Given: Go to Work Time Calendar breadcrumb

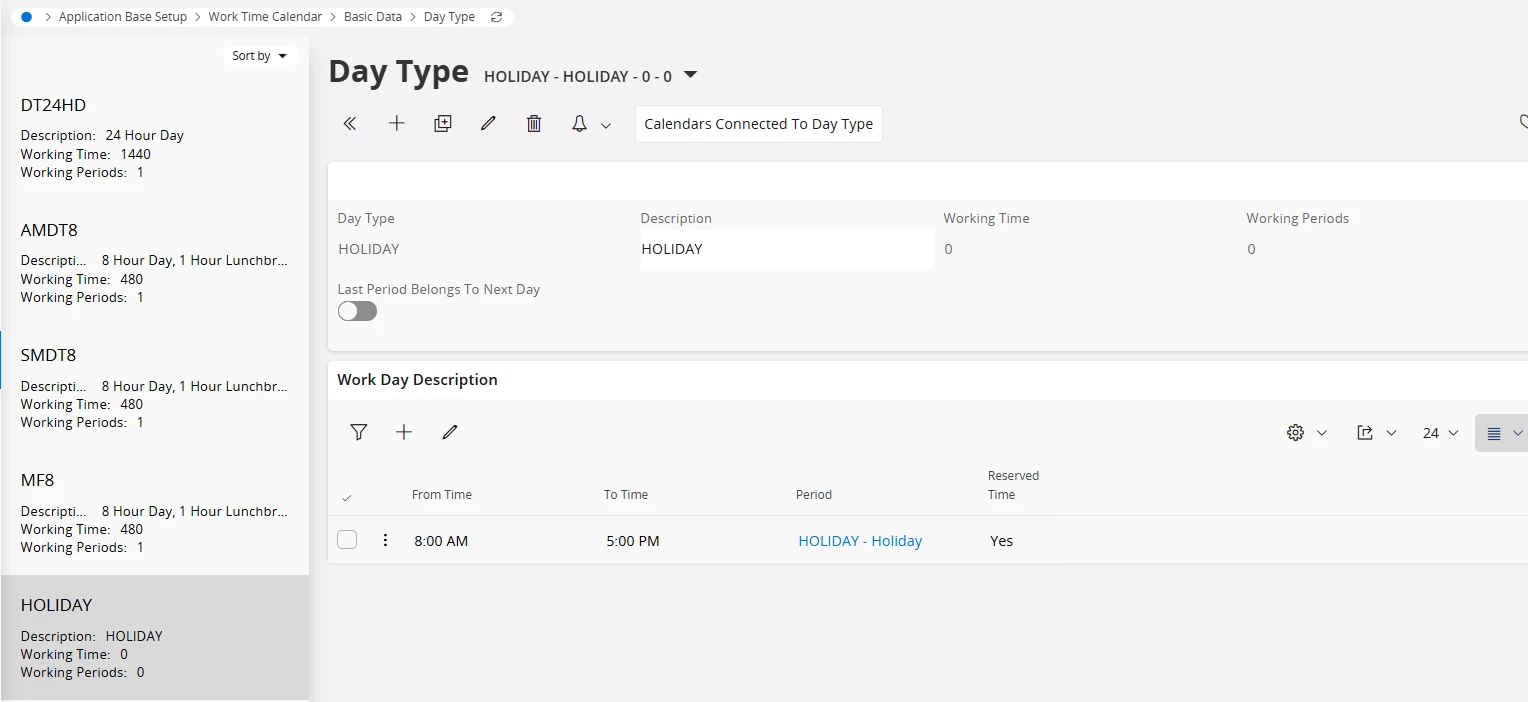Looking at the screenshot, I should pos(265,17).
